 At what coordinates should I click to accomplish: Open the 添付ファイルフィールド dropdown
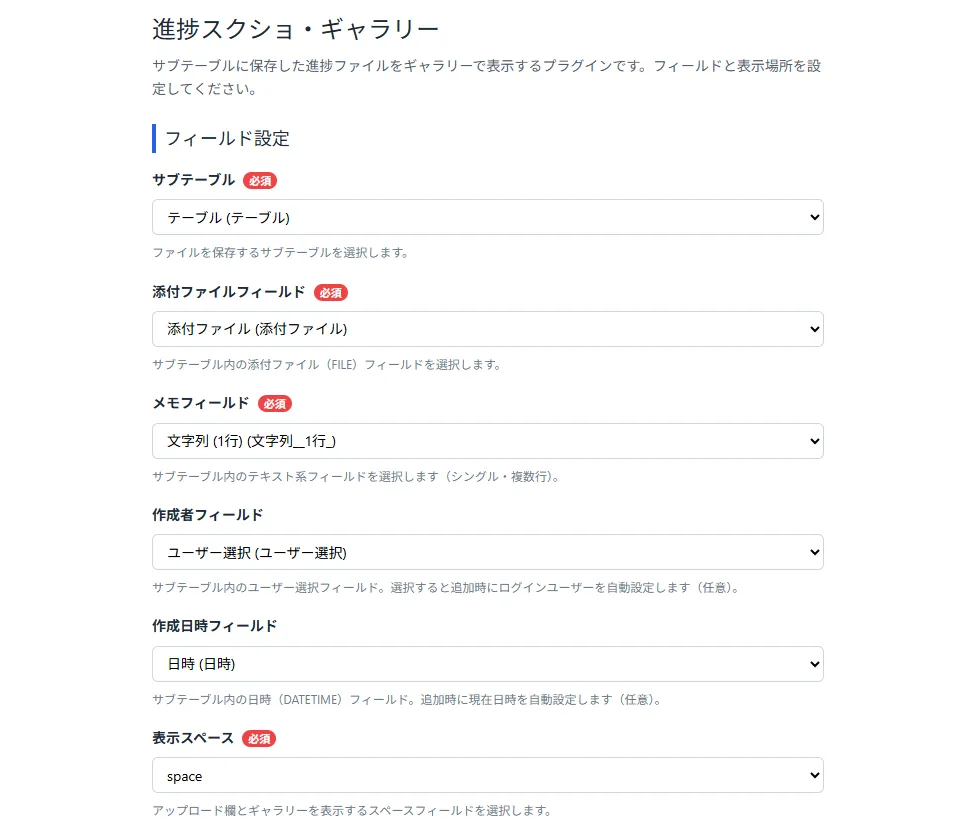tap(487, 329)
